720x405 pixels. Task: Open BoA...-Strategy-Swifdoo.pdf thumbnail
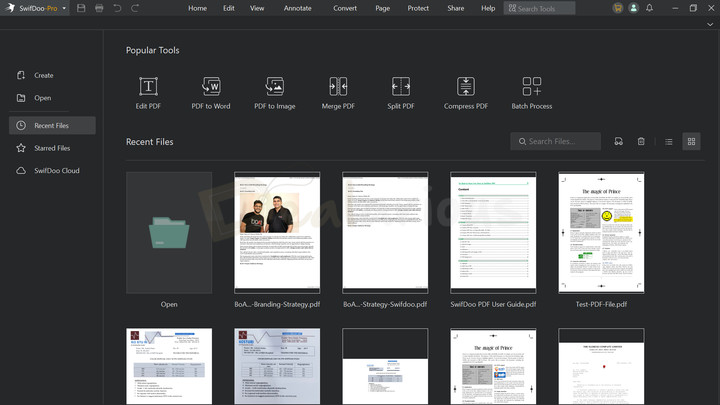coord(385,233)
